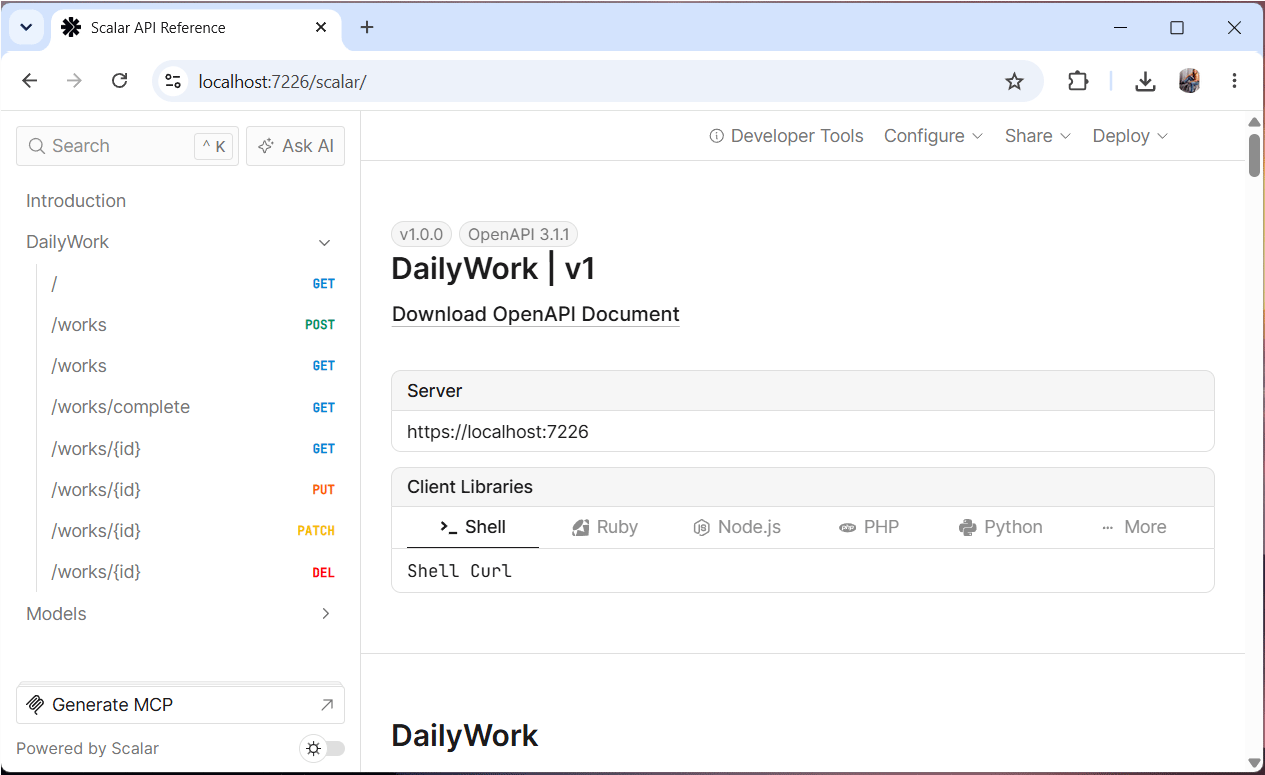Click the DailyWork section heading at the bottom

click(465, 736)
